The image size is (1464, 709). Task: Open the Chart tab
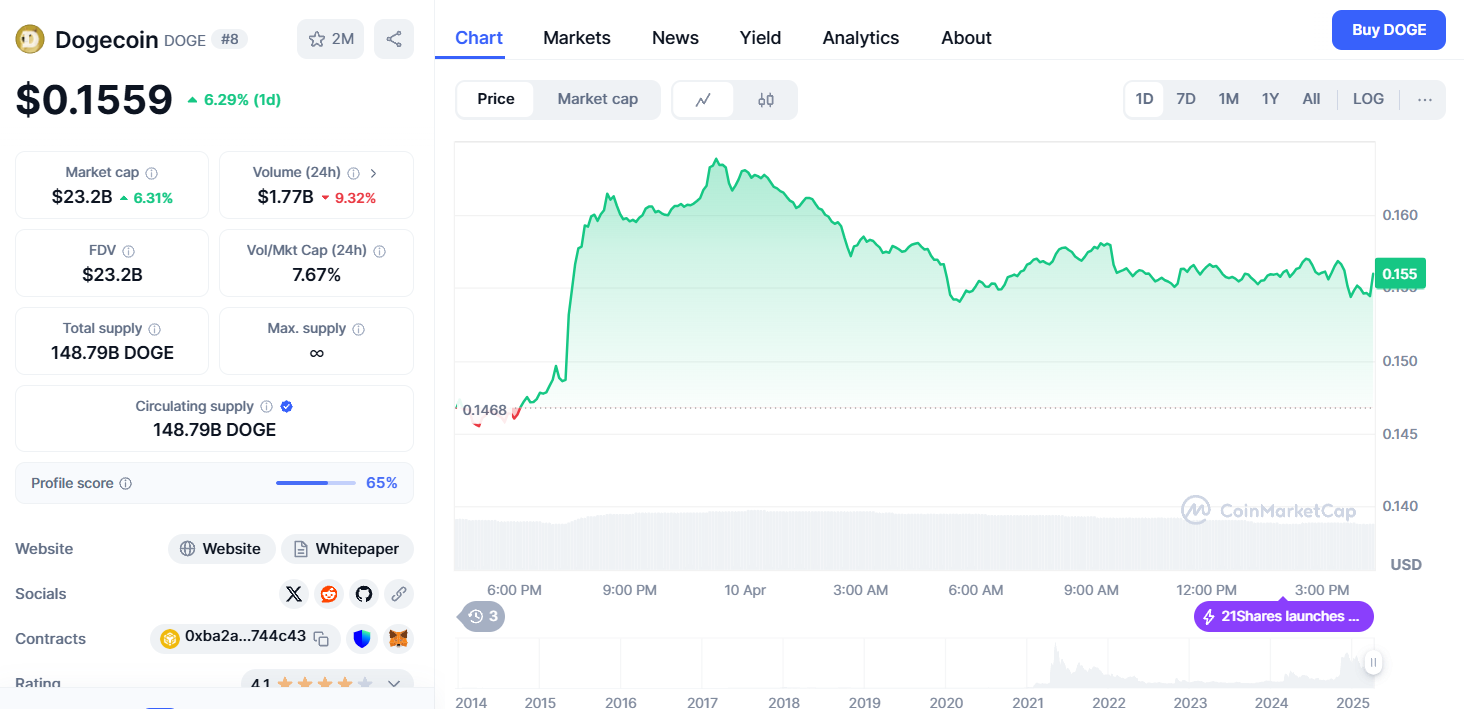(479, 38)
